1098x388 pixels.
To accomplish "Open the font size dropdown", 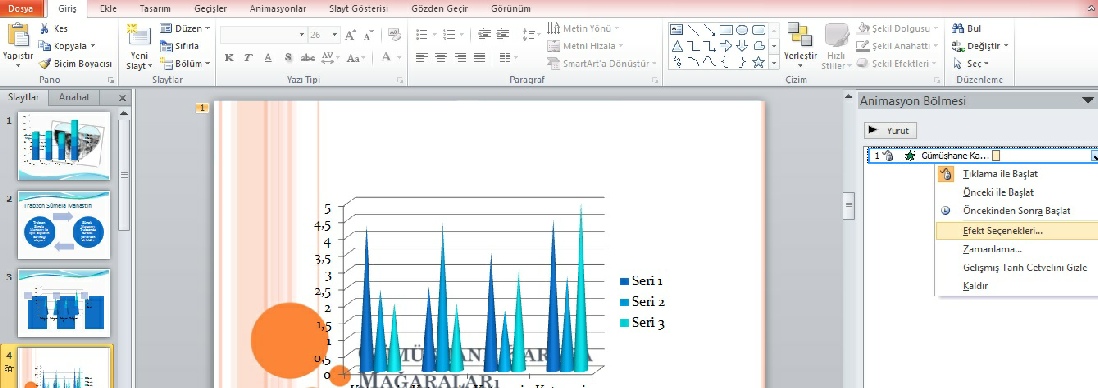I will point(335,34).
